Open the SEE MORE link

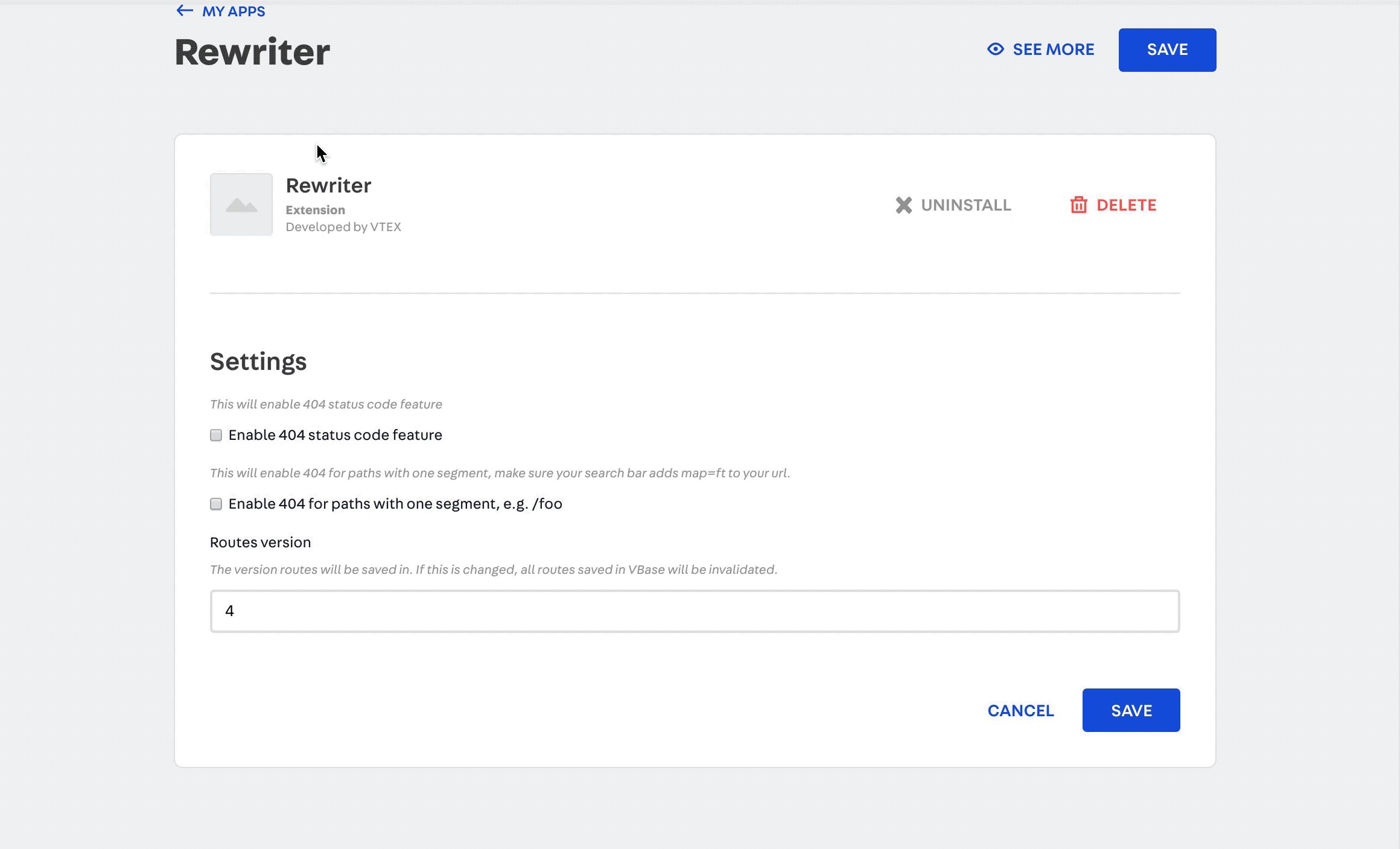pyautogui.click(x=1053, y=49)
